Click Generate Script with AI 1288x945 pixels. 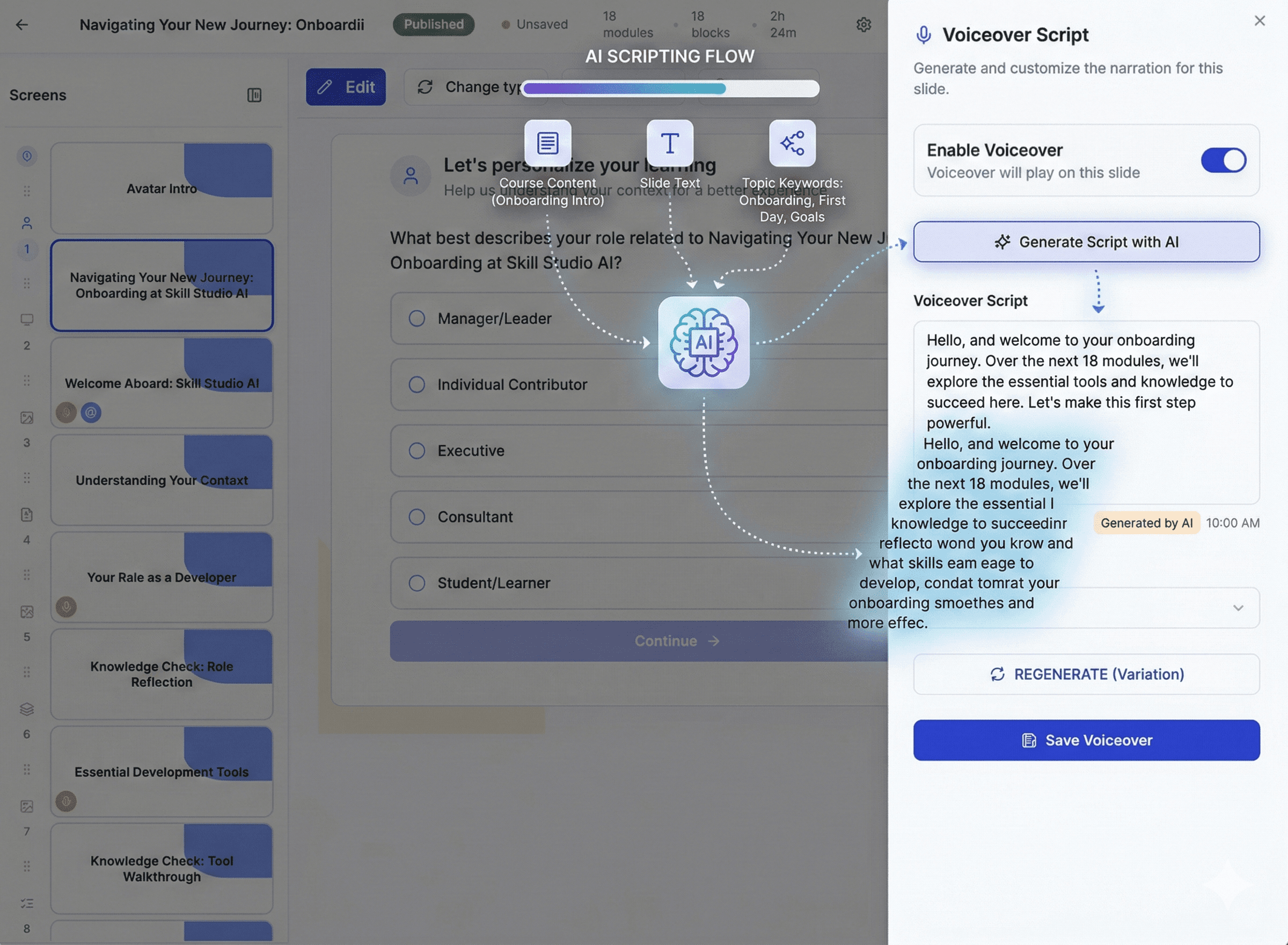(x=1086, y=242)
